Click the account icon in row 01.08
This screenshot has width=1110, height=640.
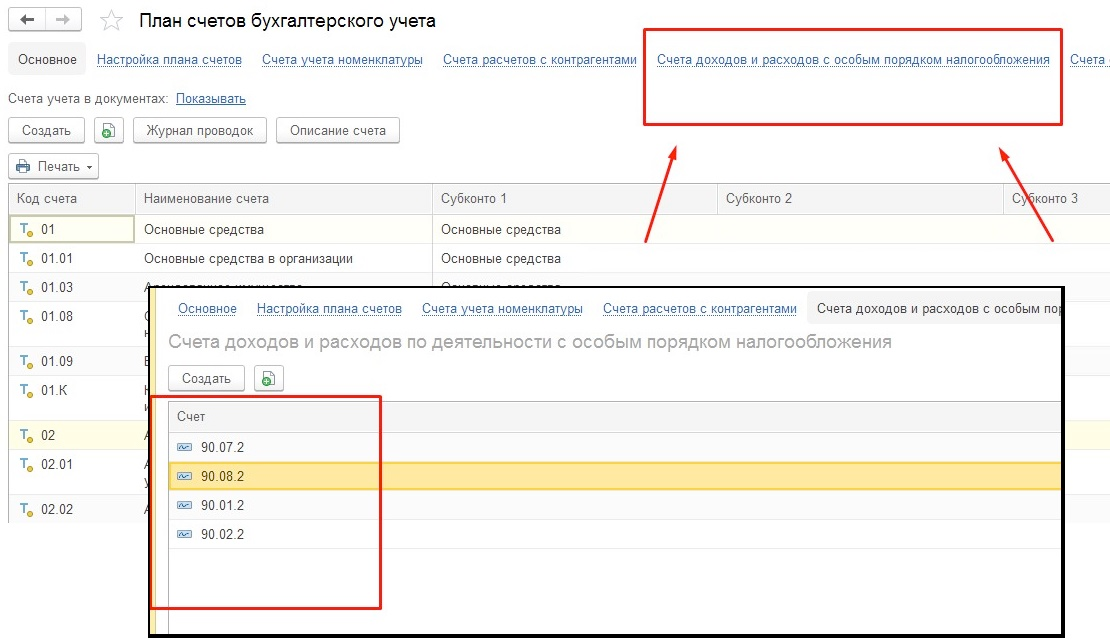[27, 316]
